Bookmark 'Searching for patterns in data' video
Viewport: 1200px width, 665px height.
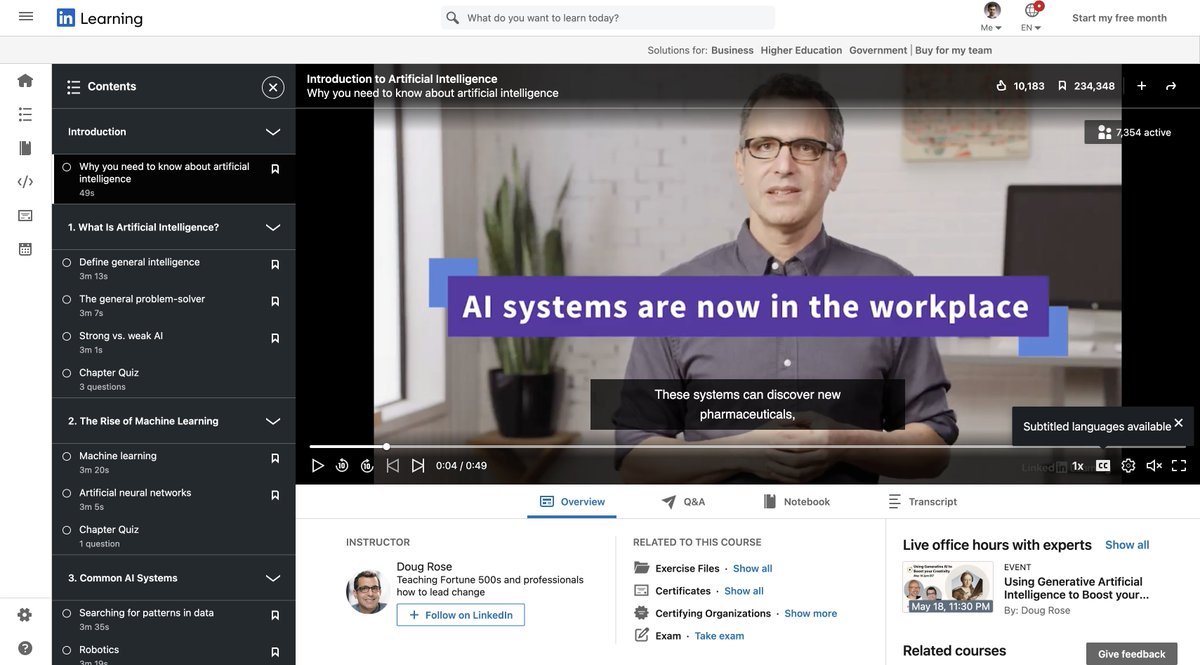[275, 615]
